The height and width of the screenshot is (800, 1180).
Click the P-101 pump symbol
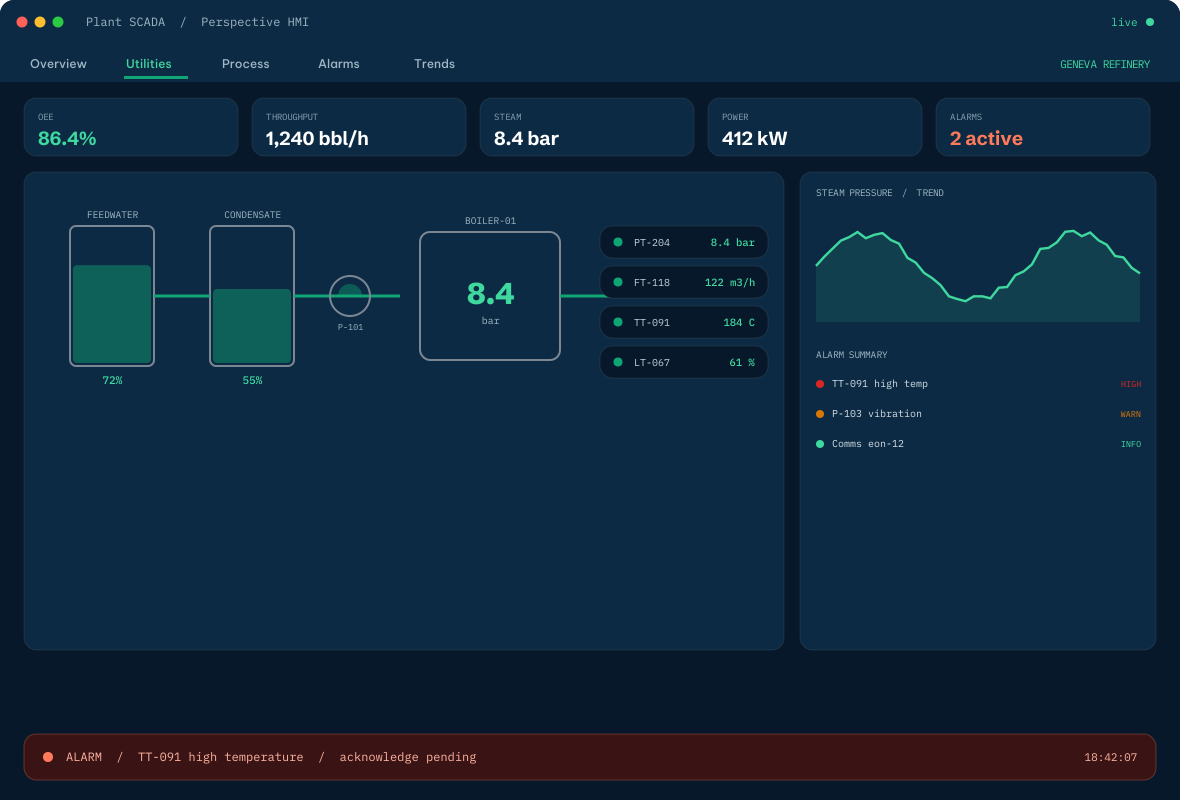point(350,296)
